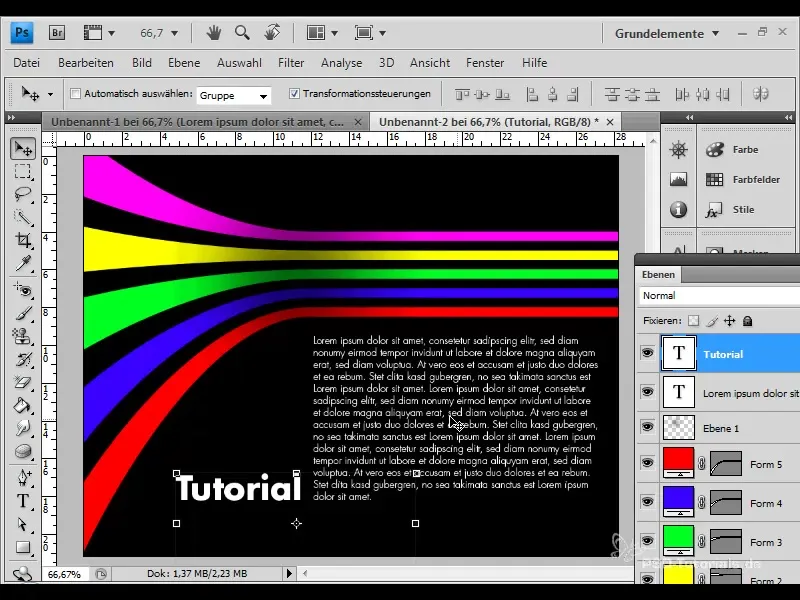Viewport: 800px width, 600px height.
Task: Select the Sponge tool icon
Action: 22,451
